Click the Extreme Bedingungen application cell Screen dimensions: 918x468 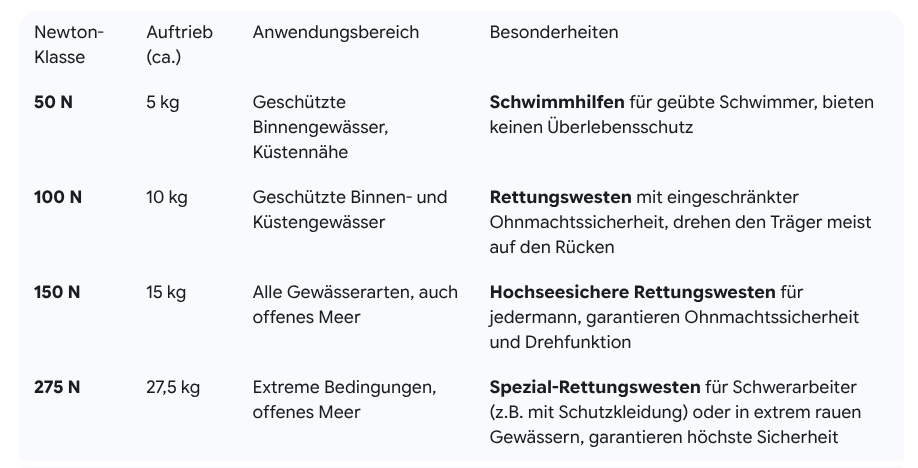point(343,399)
